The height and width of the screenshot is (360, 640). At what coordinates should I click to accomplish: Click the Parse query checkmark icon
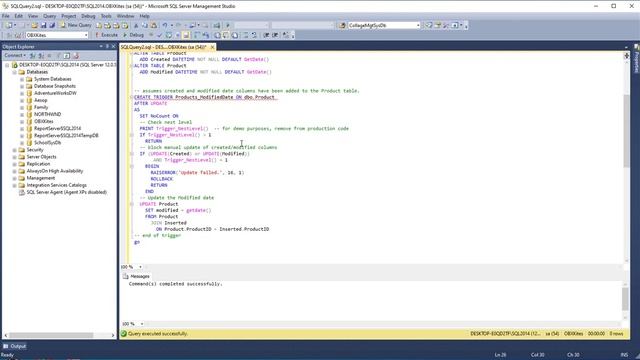point(160,35)
